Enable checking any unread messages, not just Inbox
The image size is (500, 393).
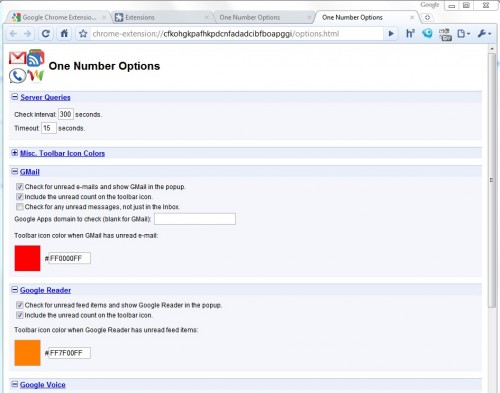20,207
